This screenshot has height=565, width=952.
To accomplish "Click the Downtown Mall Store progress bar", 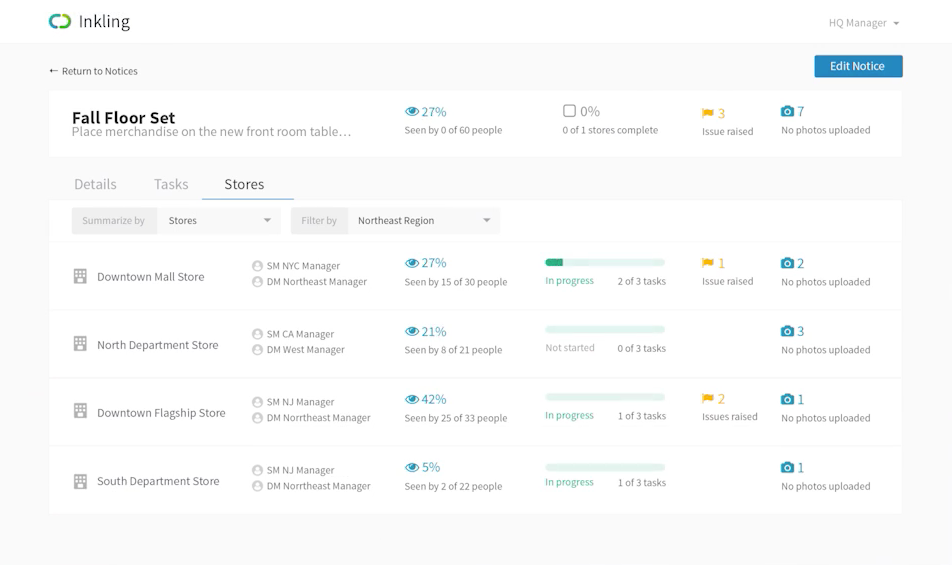I will click(x=604, y=262).
